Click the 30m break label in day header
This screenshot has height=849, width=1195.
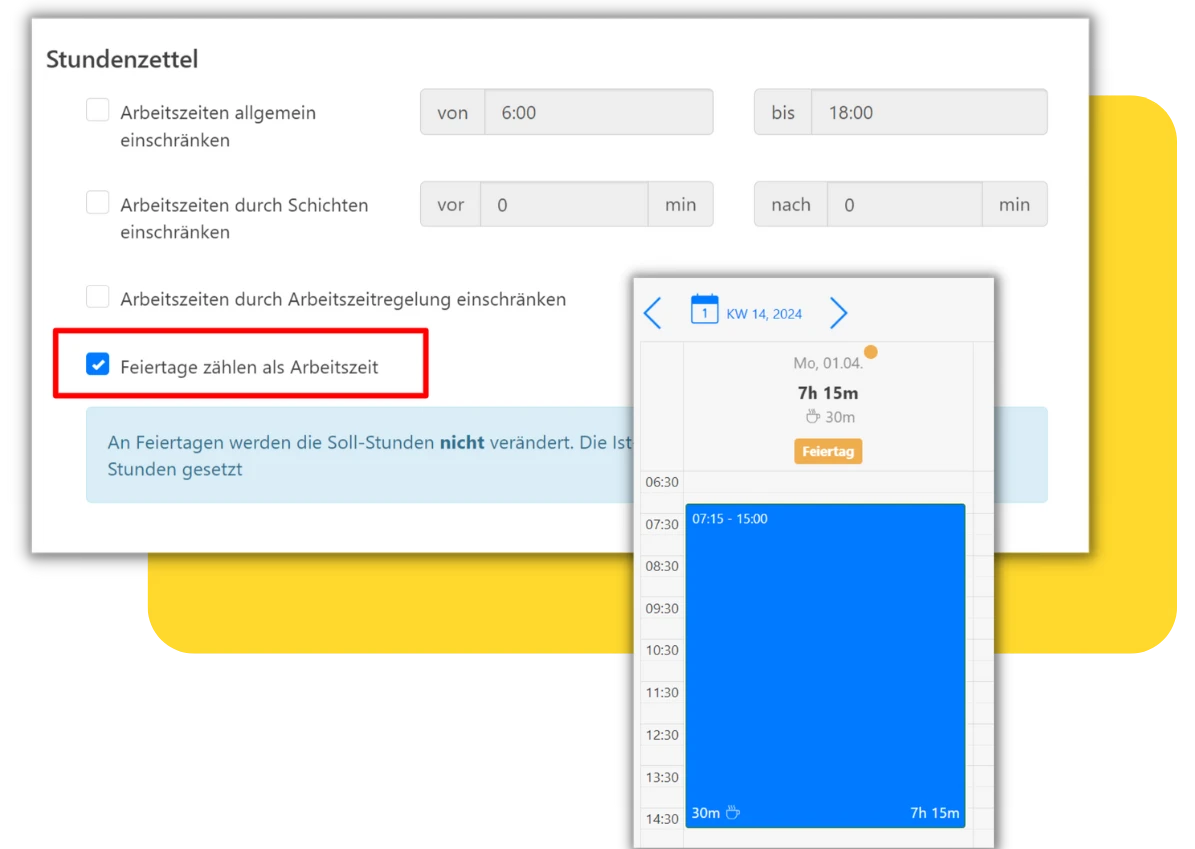tap(840, 417)
